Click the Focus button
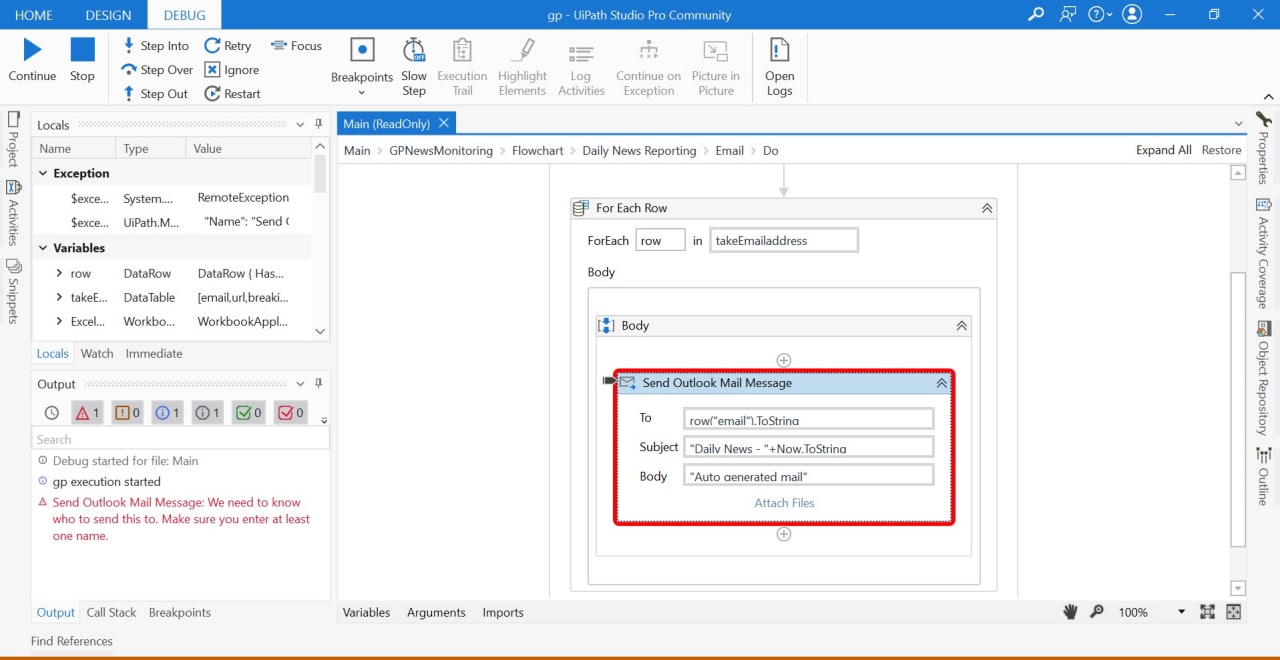Image resolution: width=1280 pixels, height=660 pixels. click(x=296, y=46)
